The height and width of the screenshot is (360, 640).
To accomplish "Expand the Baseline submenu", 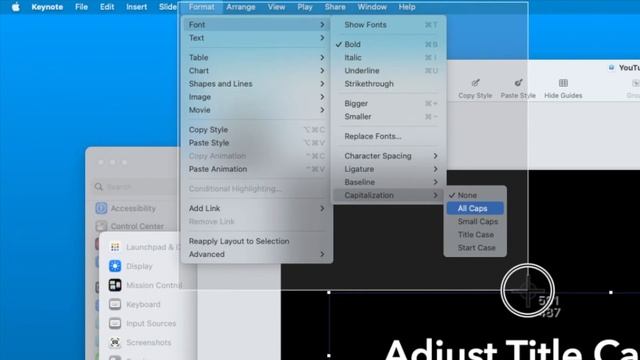I will point(388,182).
